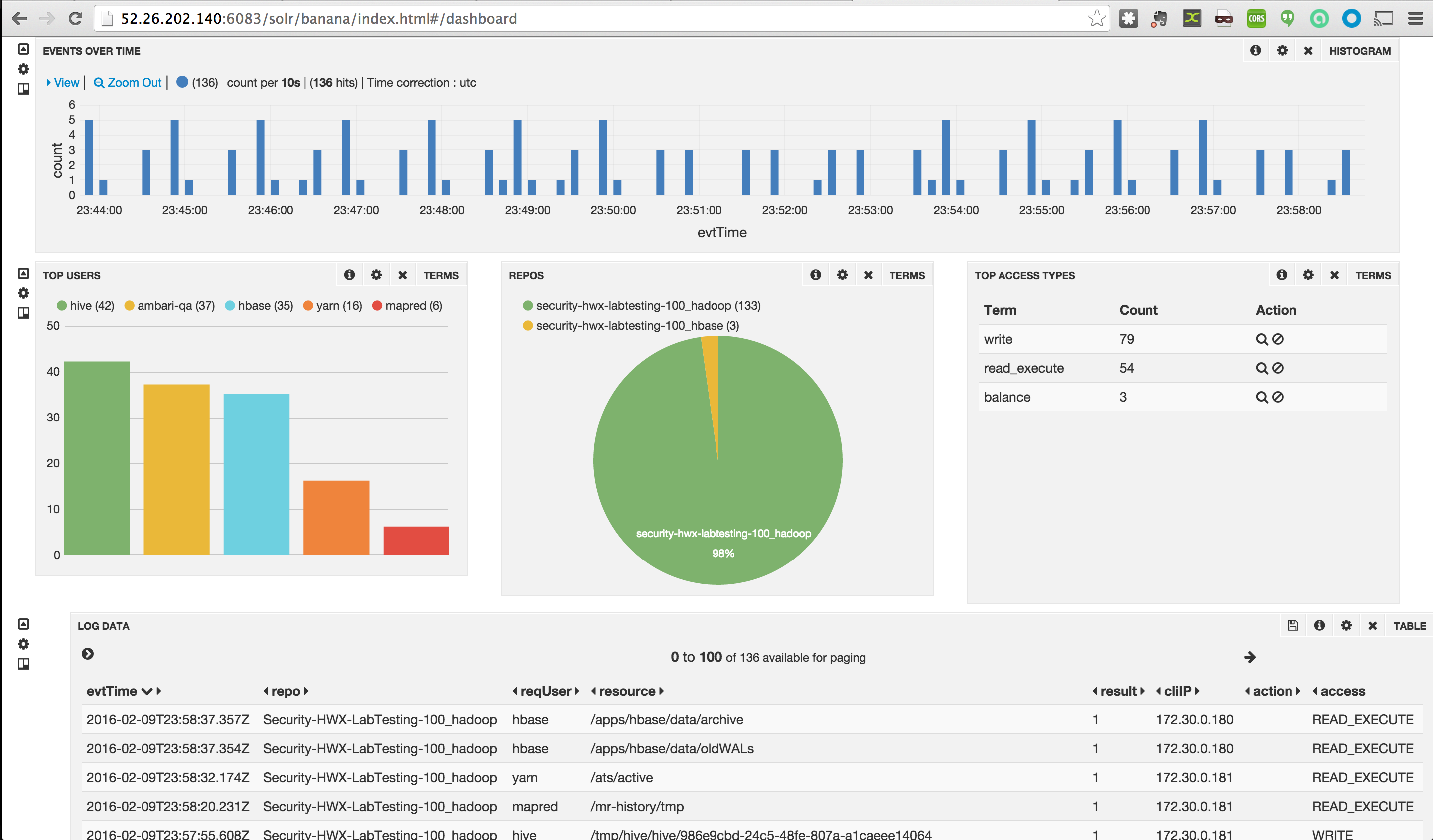Viewport: 1433px width, 840px height.
Task: Click exclude icon for balance term
Action: tap(1278, 397)
